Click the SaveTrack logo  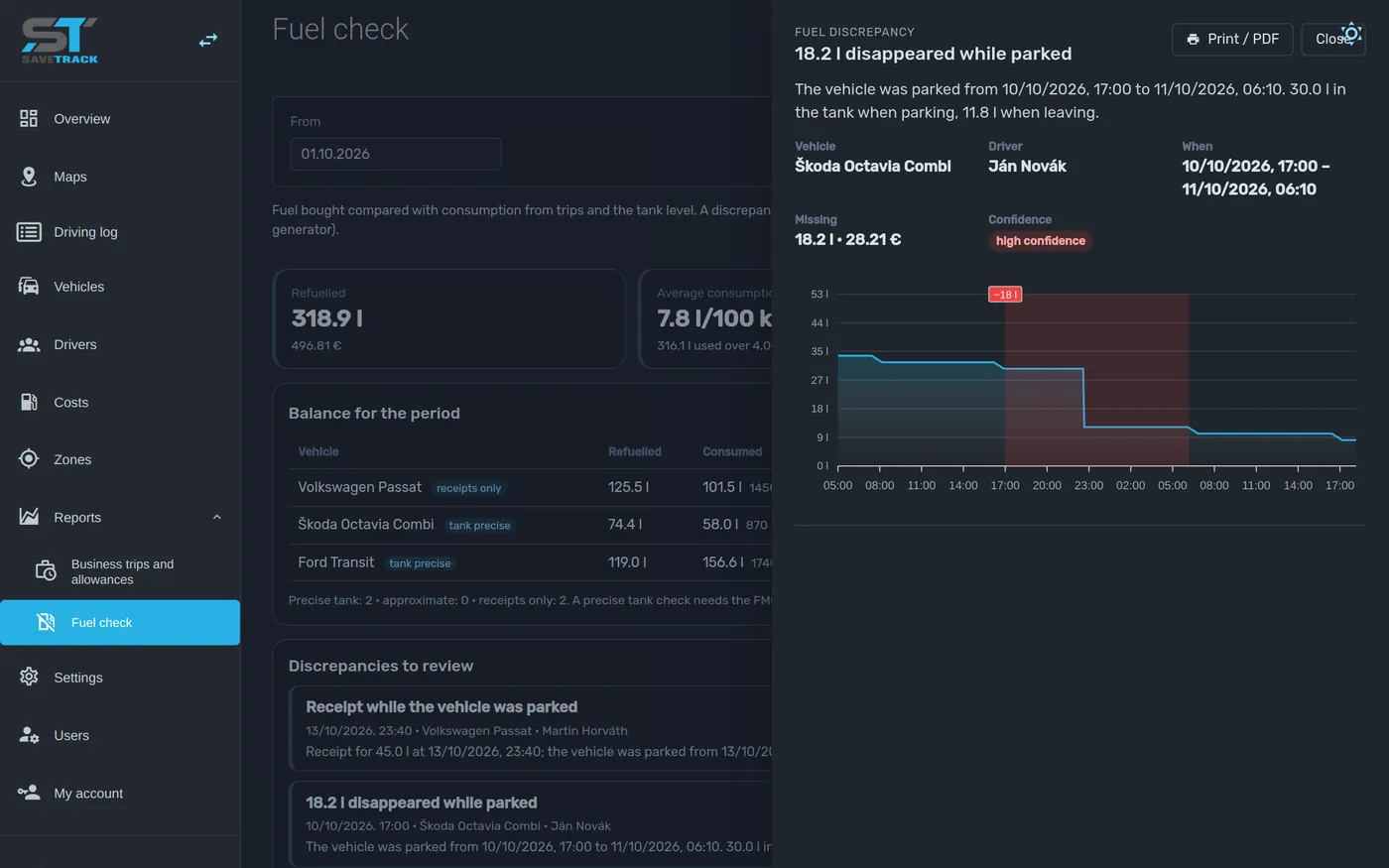pyautogui.click(x=60, y=41)
